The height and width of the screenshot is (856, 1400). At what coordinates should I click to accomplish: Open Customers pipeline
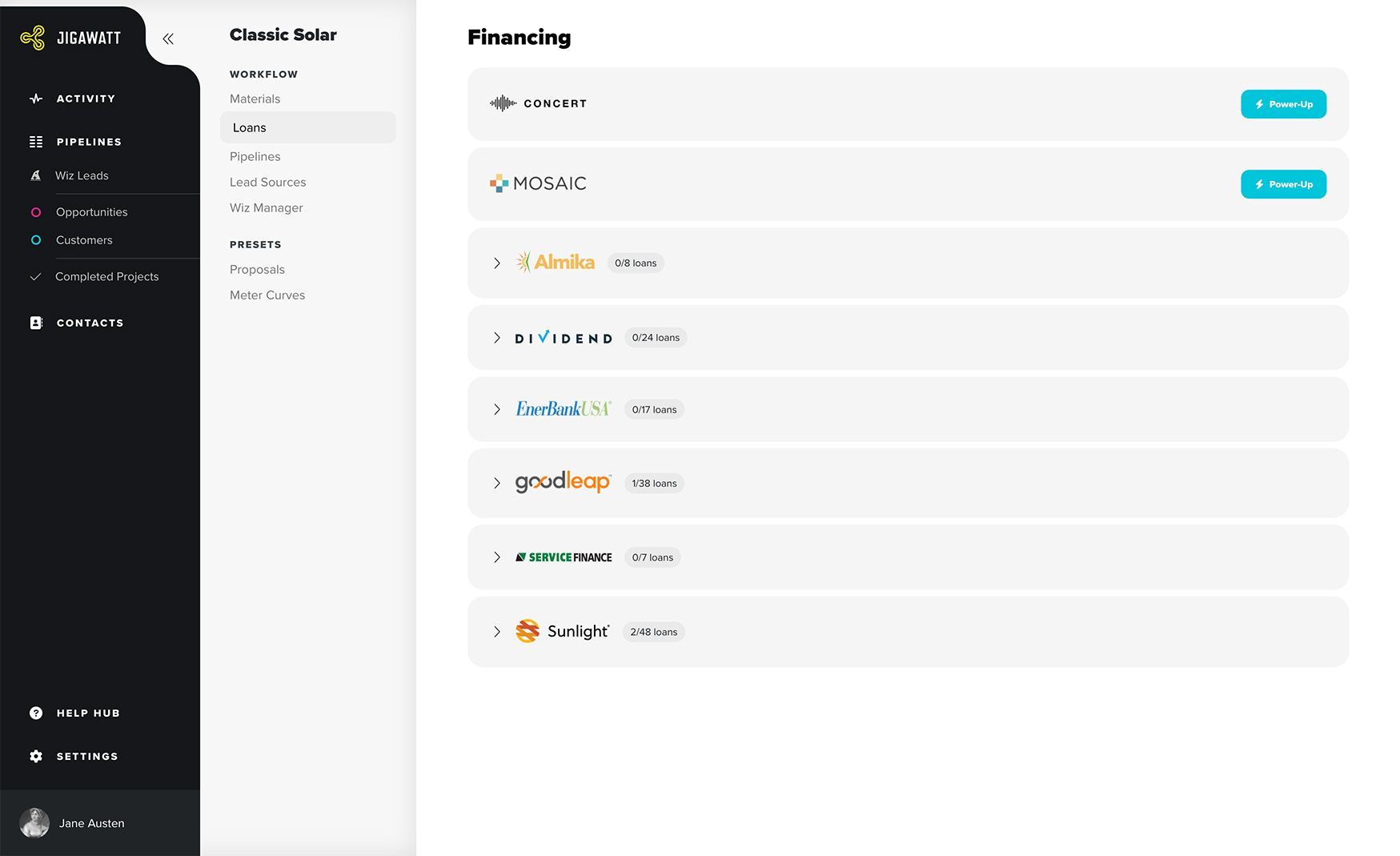pos(84,240)
